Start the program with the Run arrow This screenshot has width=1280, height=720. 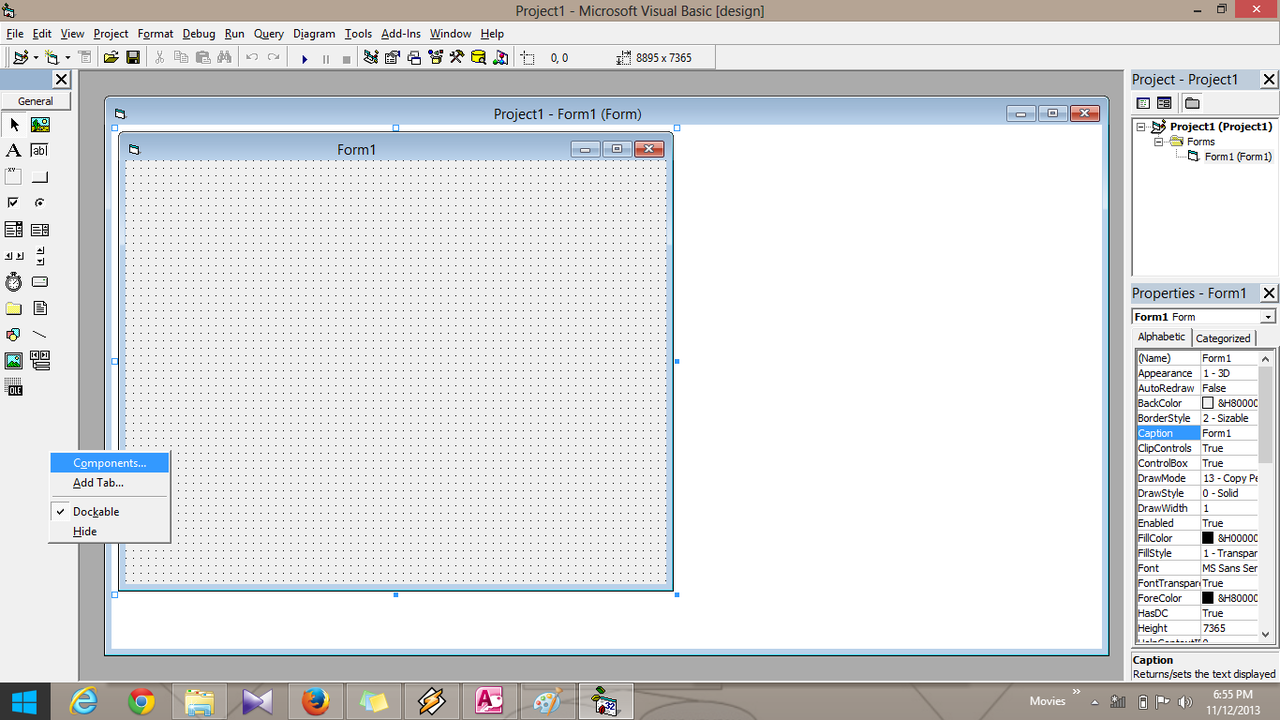pyautogui.click(x=304, y=59)
